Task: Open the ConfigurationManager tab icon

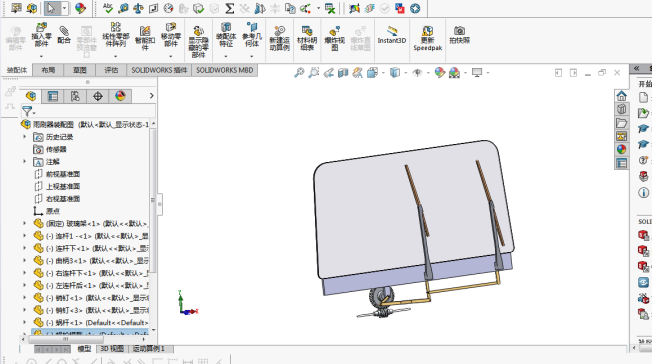Action: (75, 96)
